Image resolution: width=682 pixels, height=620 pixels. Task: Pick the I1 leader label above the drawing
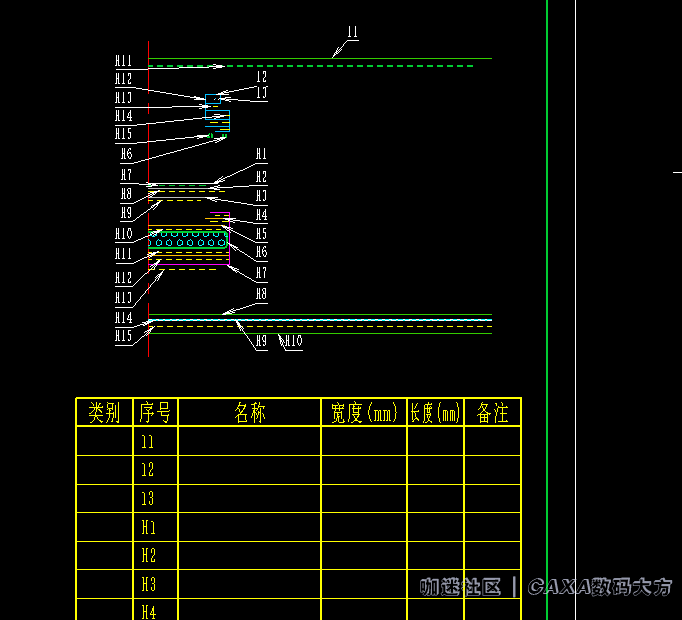(352, 32)
